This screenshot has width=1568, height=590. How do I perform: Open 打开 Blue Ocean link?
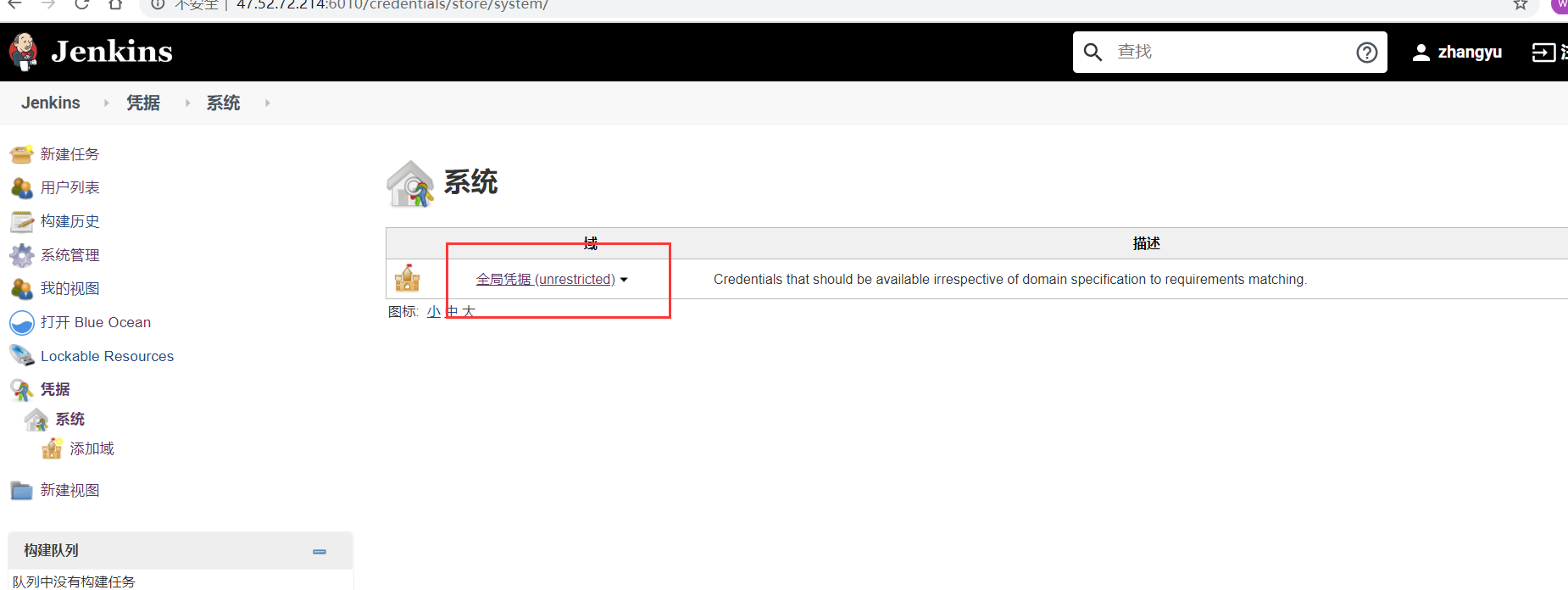click(96, 322)
